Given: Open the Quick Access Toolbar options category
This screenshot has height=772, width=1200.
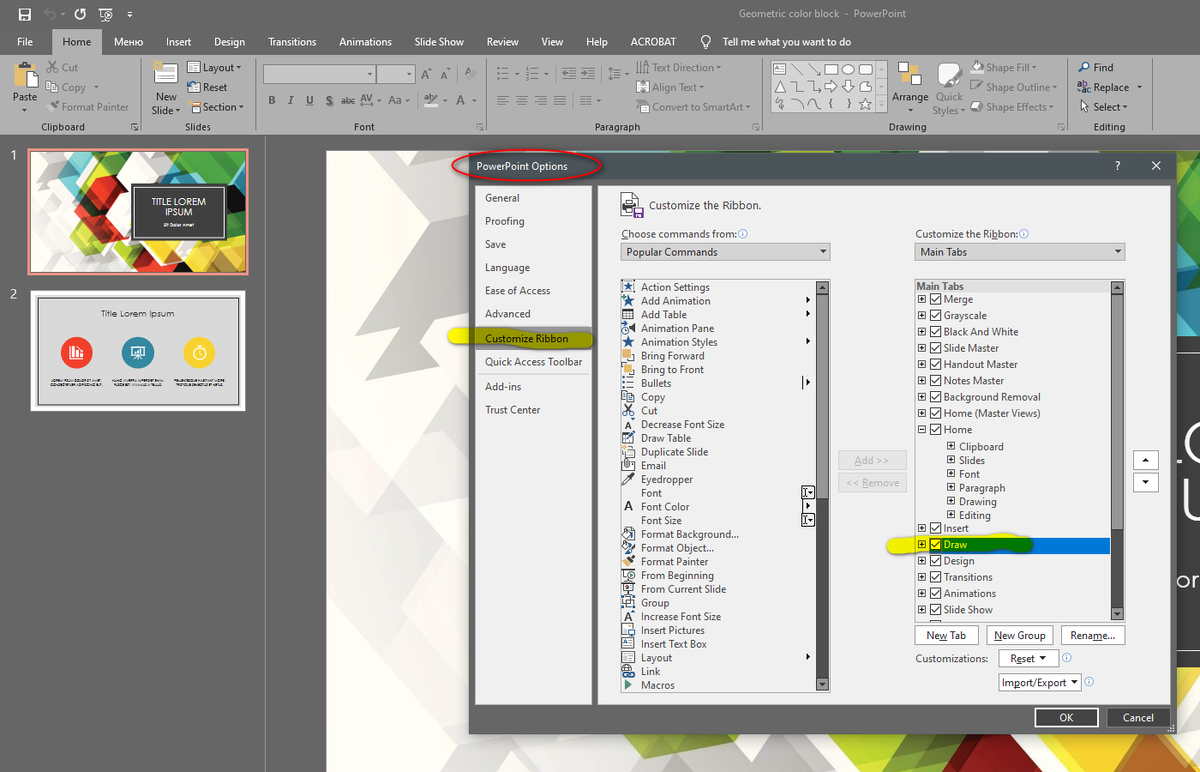Looking at the screenshot, I should 533,362.
